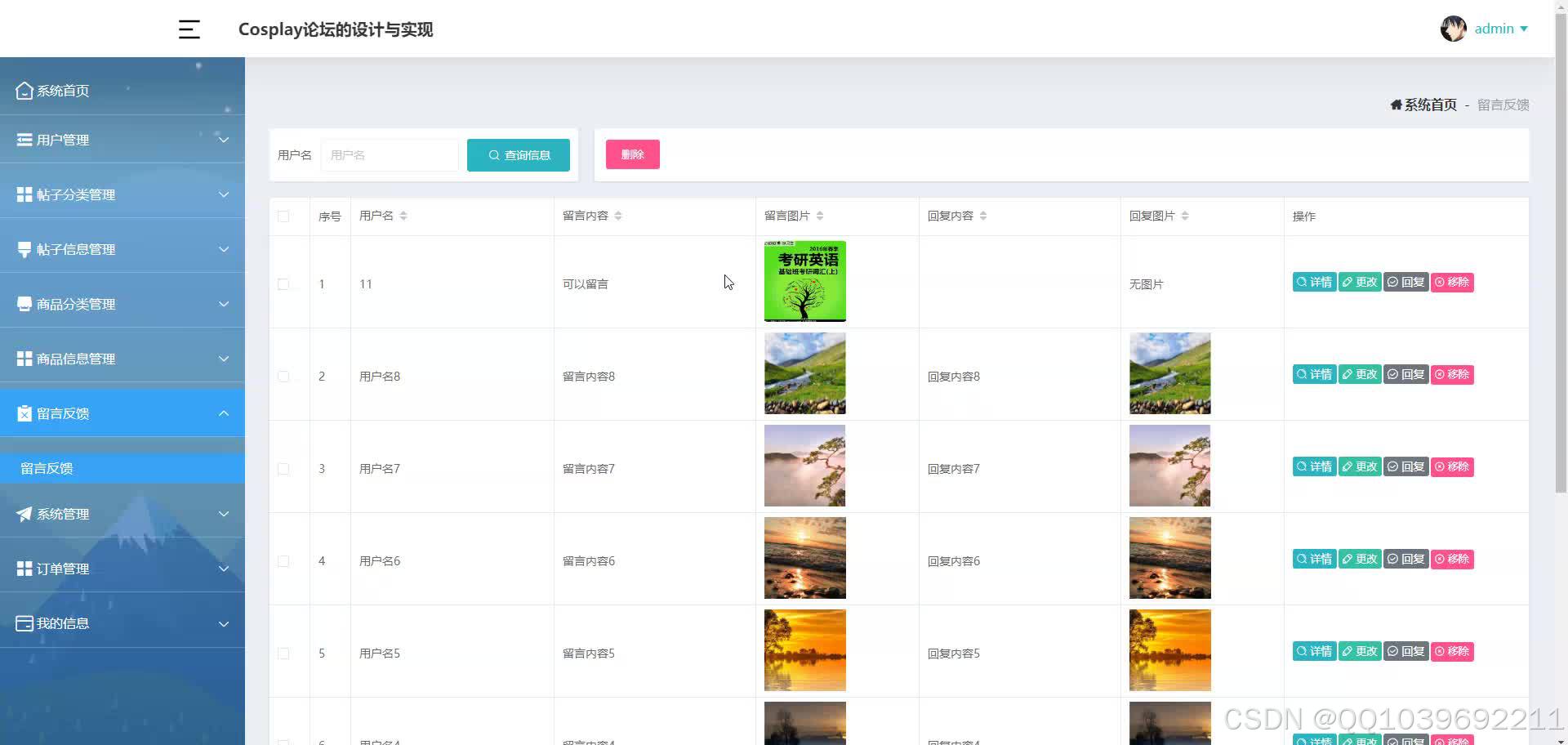Sort by 回复图片 column sort arrows
Screen dimensions: 1568x745
pos(1185,216)
